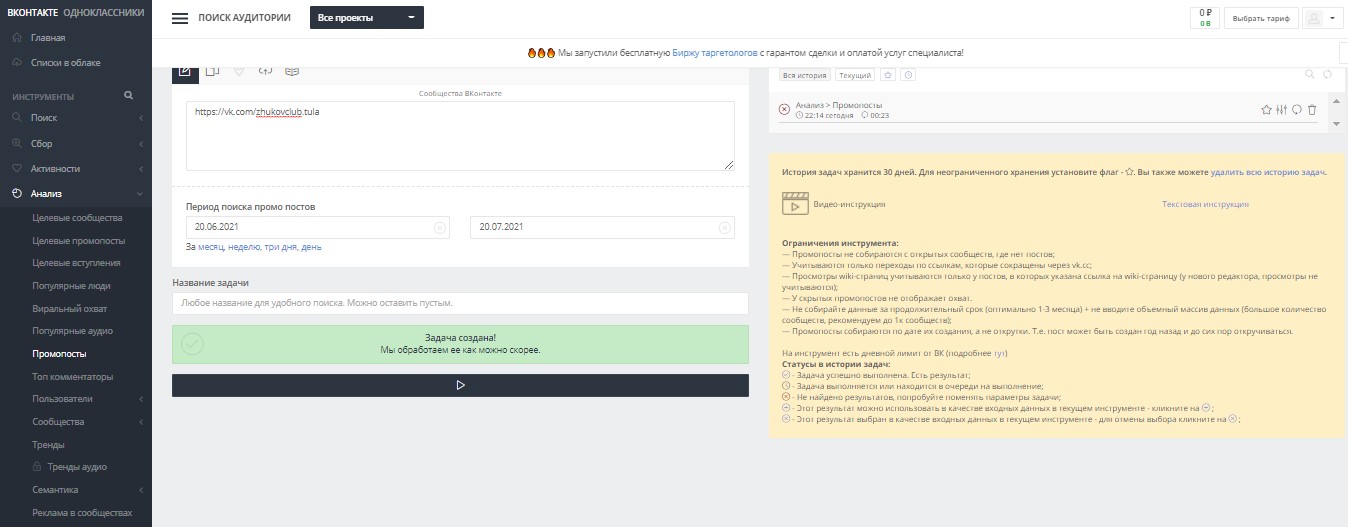
Task: Click the search magnifier in task history
Action: pyautogui.click(x=1310, y=74)
